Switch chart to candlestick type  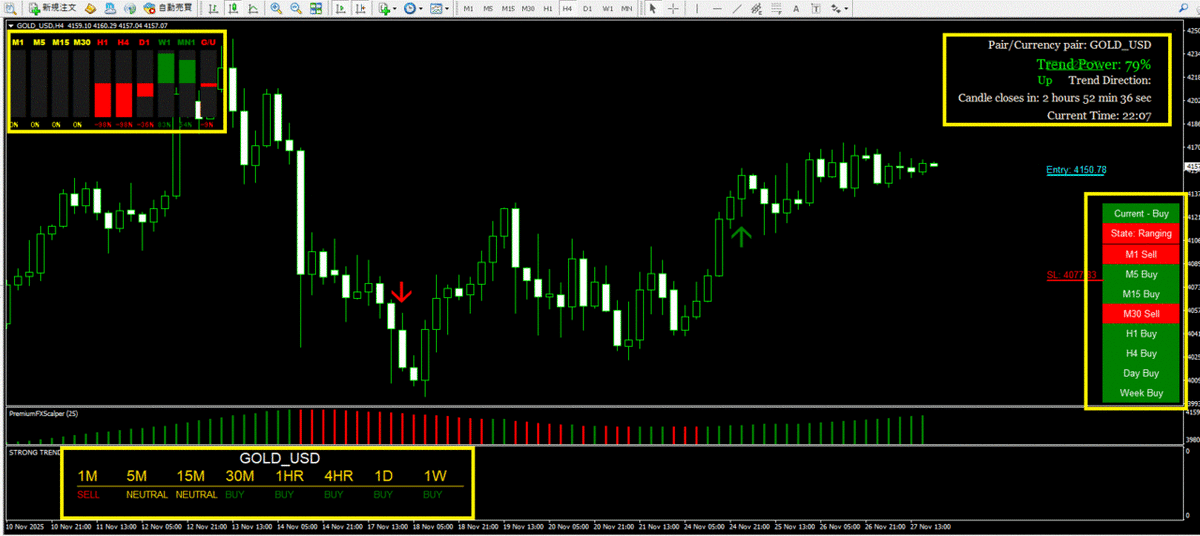[233, 8]
